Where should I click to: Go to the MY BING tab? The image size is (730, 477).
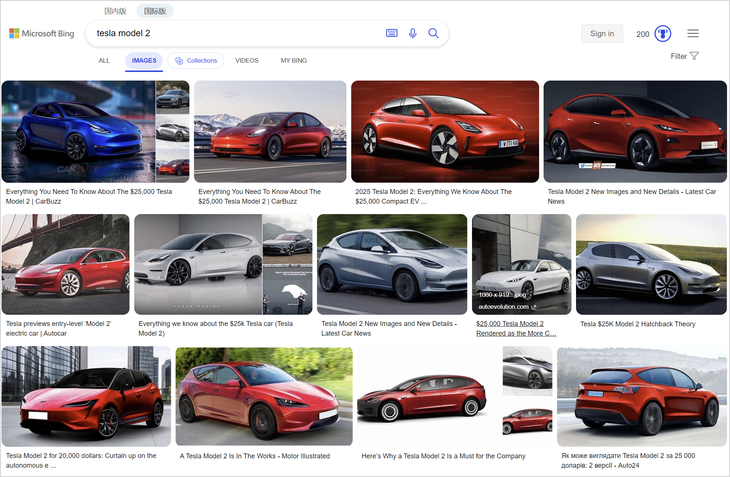293,61
